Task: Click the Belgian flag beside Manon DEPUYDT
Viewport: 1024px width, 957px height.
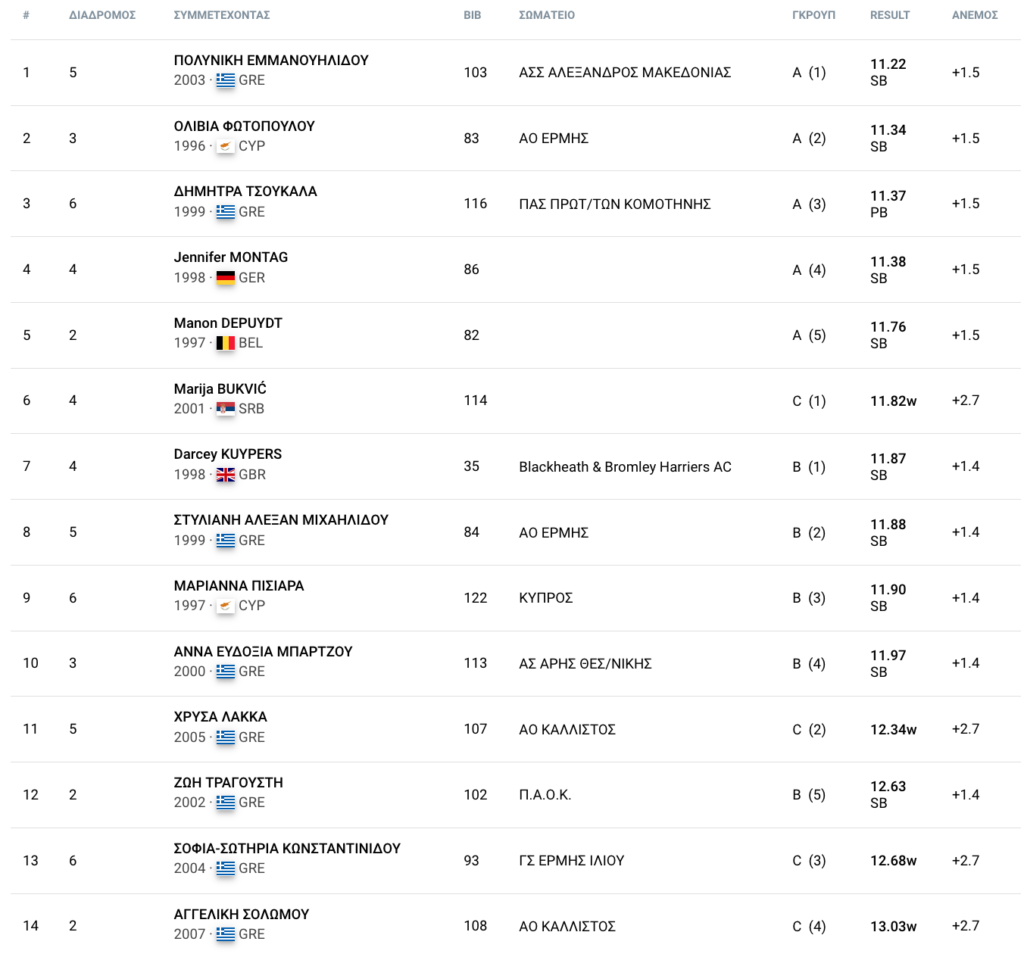Action: click(225, 343)
